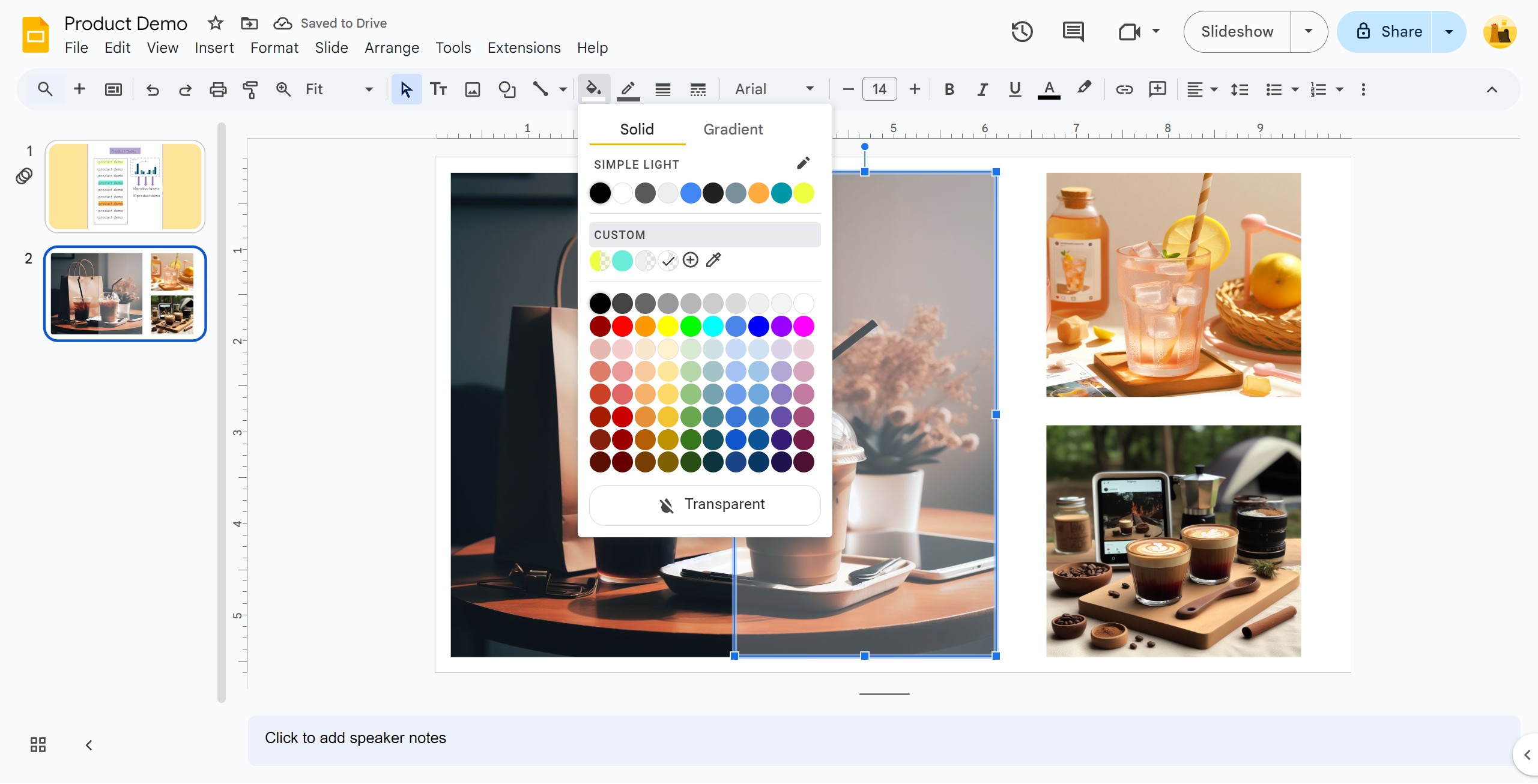Switch to the Gradient tab

pyautogui.click(x=733, y=129)
